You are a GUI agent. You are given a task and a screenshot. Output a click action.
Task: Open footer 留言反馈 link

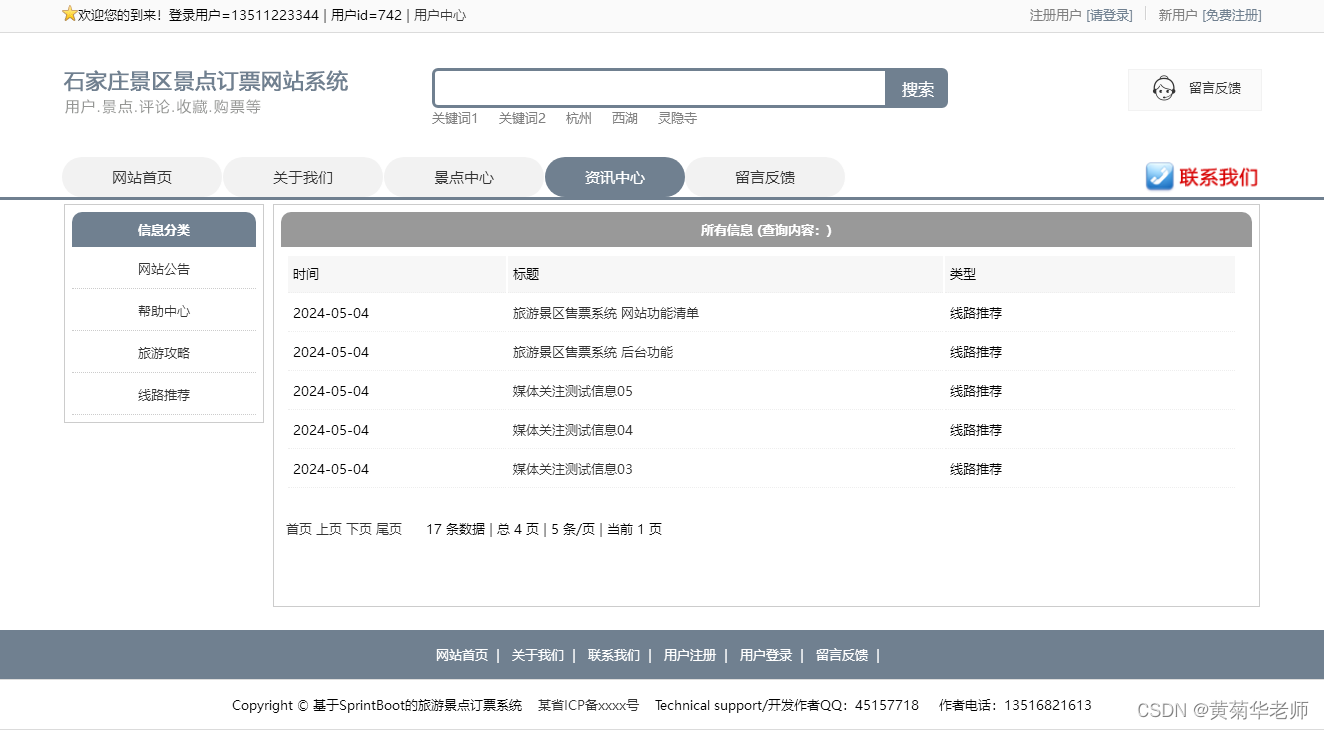pos(842,655)
